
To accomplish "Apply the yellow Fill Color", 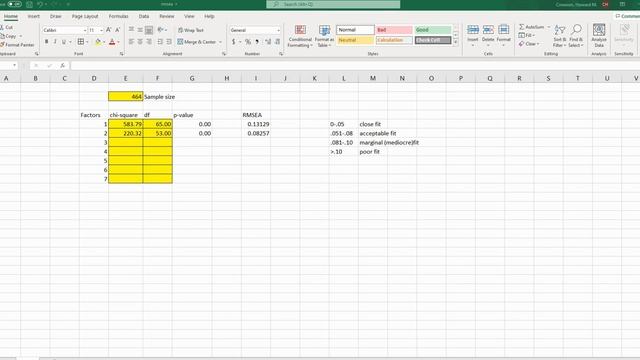I will pos(98,42).
